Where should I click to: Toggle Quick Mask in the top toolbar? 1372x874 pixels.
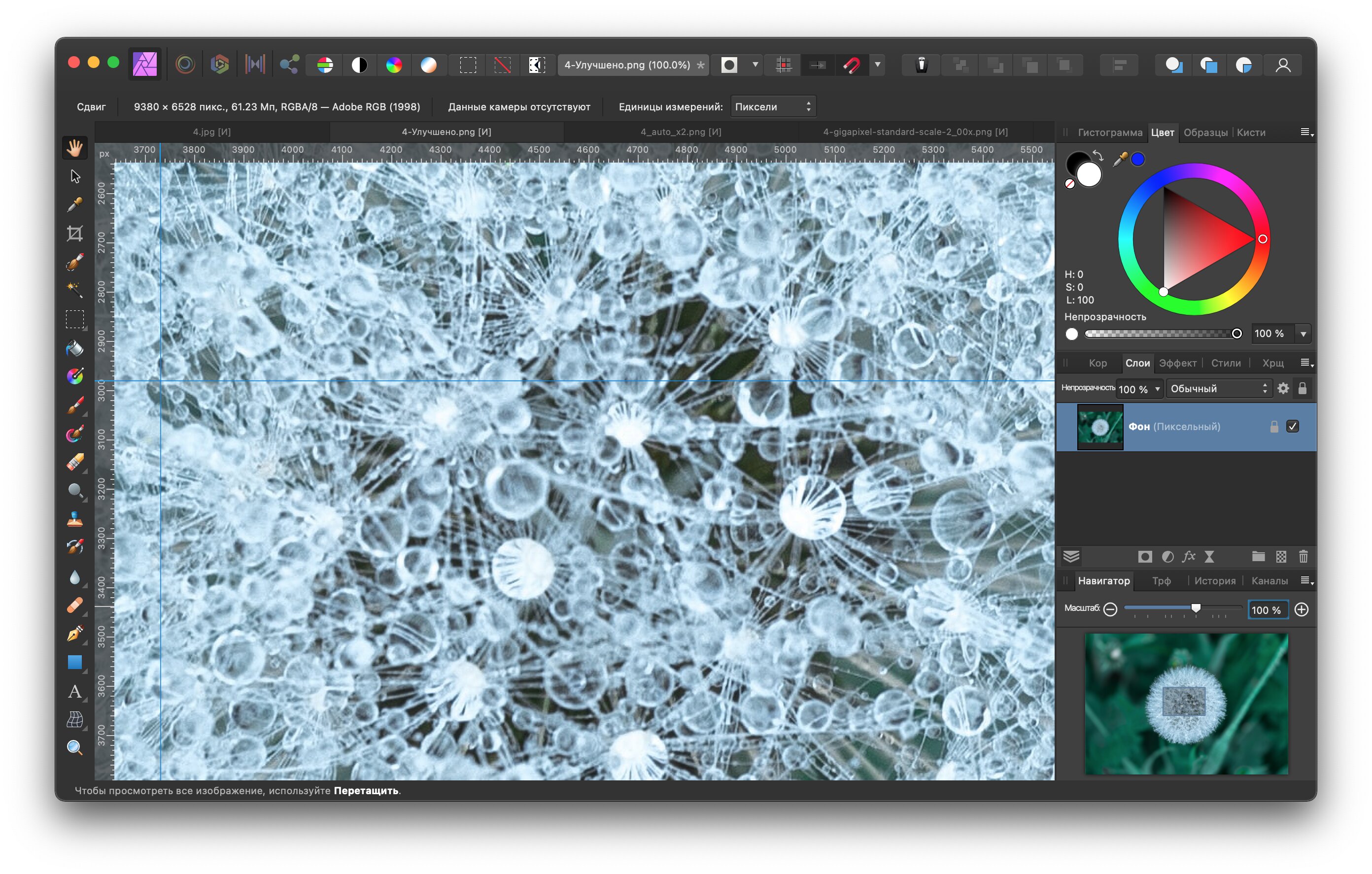[729, 65]
